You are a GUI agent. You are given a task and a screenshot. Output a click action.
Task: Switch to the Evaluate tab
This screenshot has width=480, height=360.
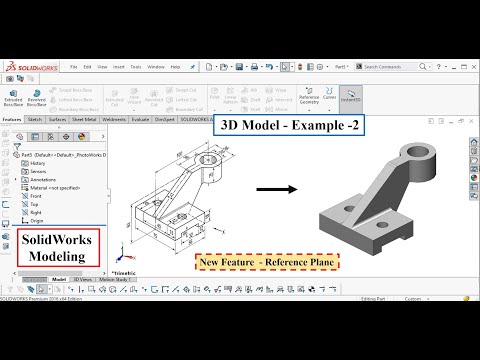coord(140,119)
